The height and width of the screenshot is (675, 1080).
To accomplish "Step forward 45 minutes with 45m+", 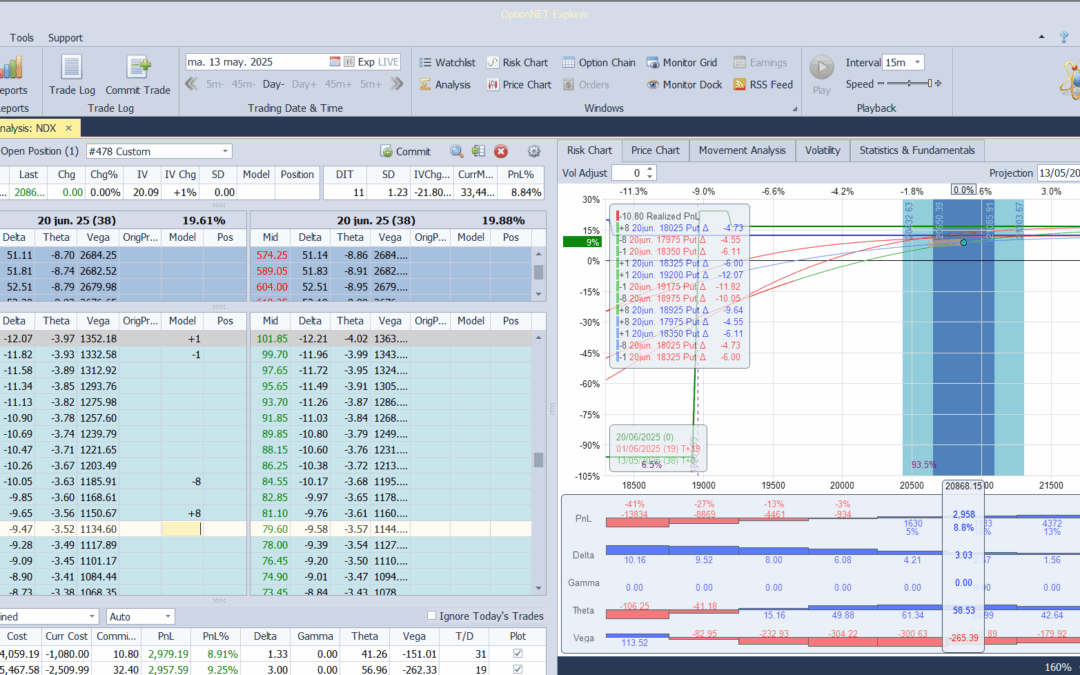I will click(x=338, y=84).
